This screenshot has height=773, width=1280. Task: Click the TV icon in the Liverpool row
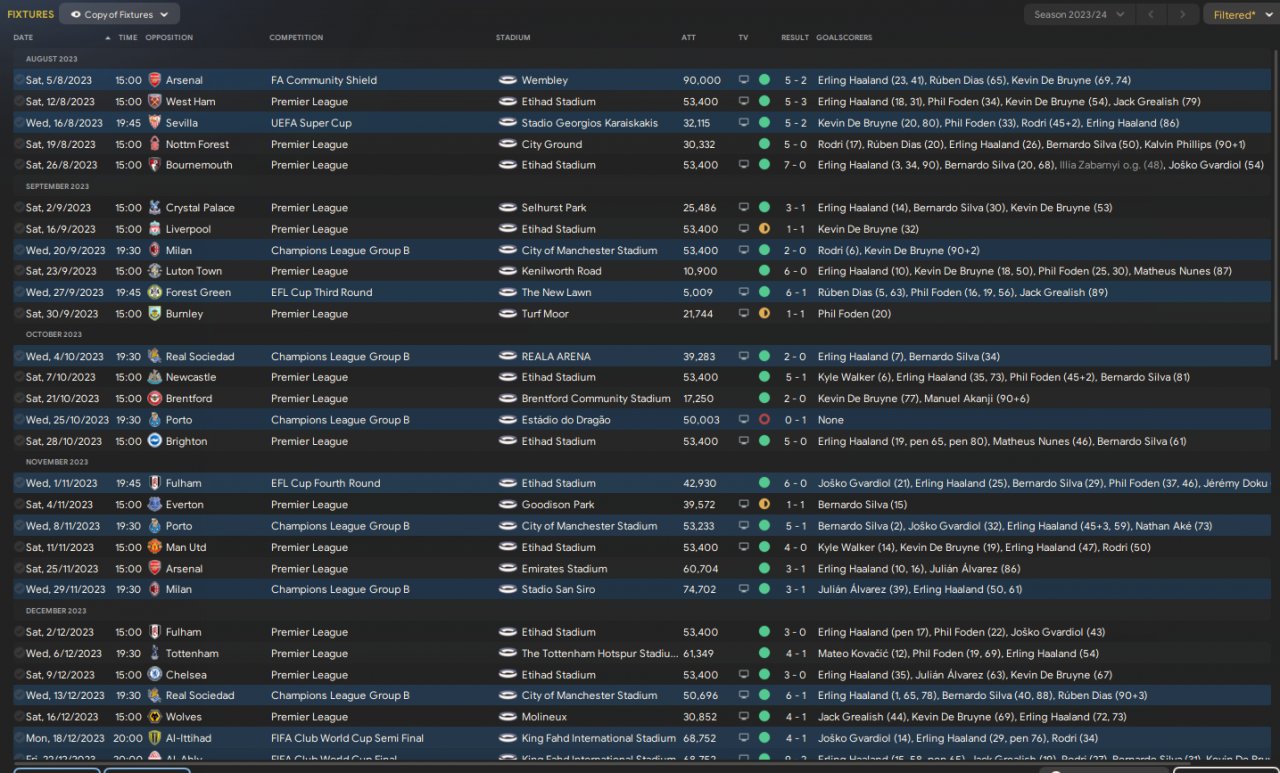[743, 229]
